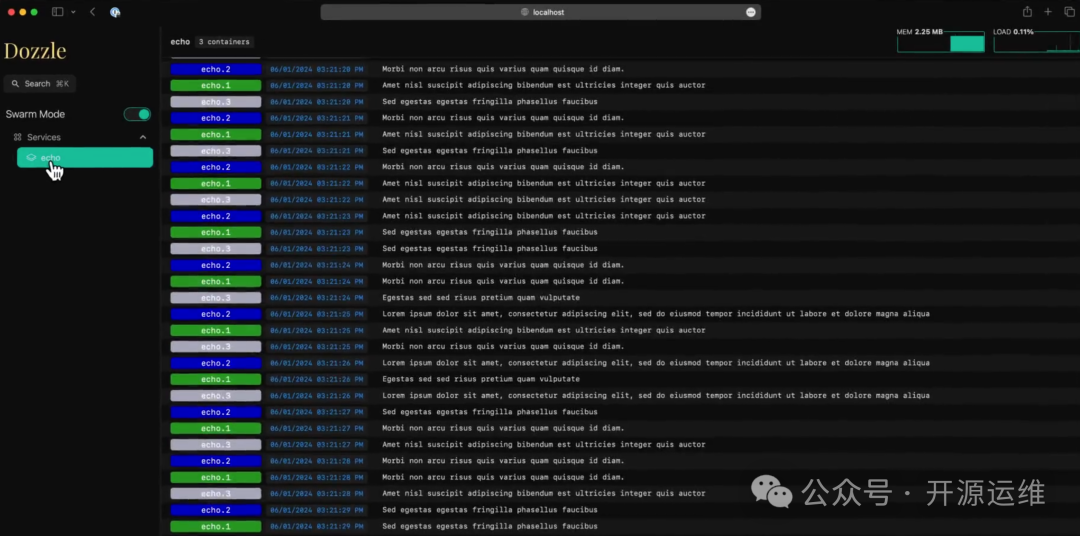Screen dimensions: 1080x536
Task: Click the magnifier icon in Search
Action: (15, 83)
